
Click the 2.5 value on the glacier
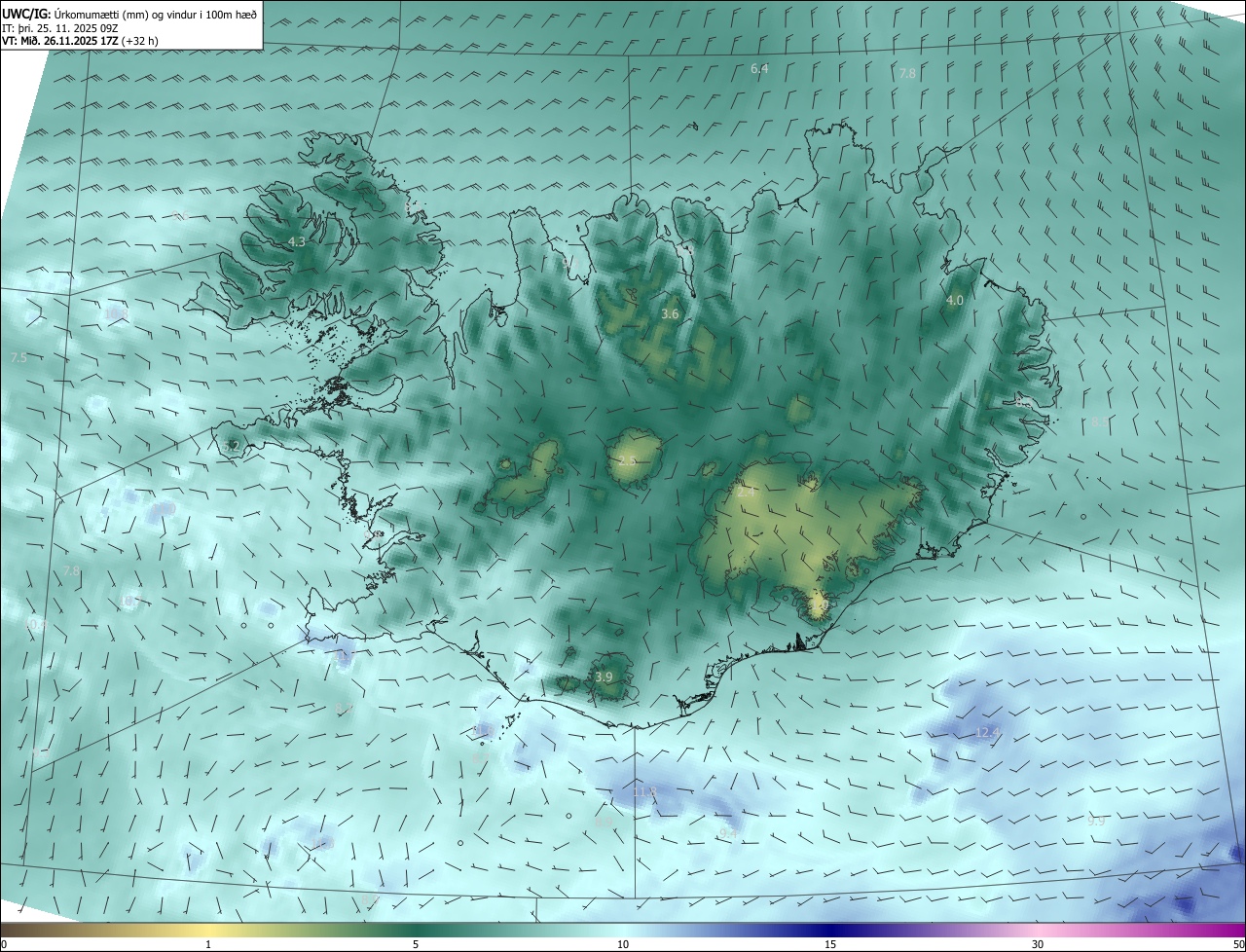point(627,461)
